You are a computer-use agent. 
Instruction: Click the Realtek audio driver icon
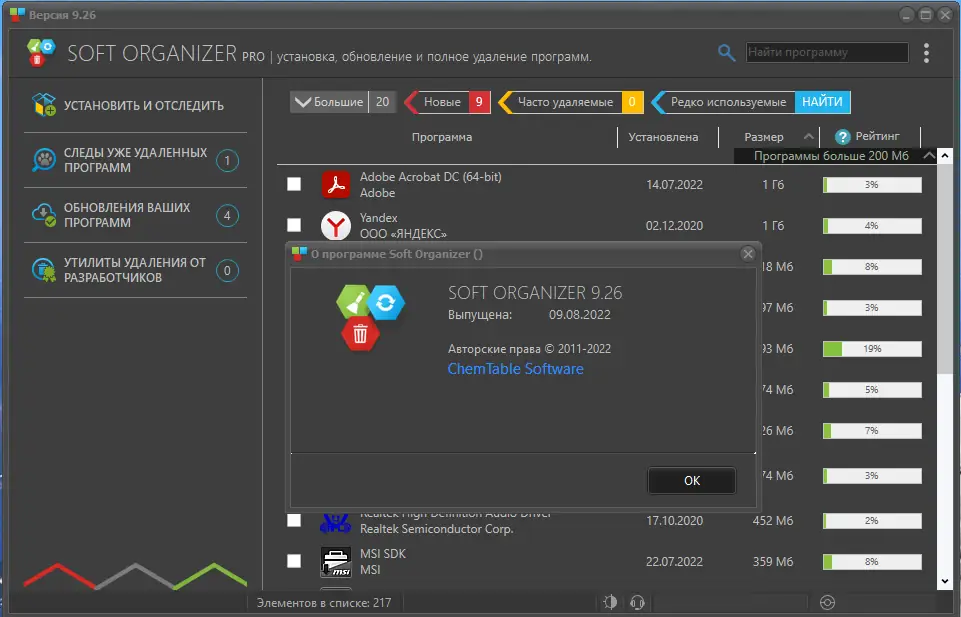click(x=335, y=523)
